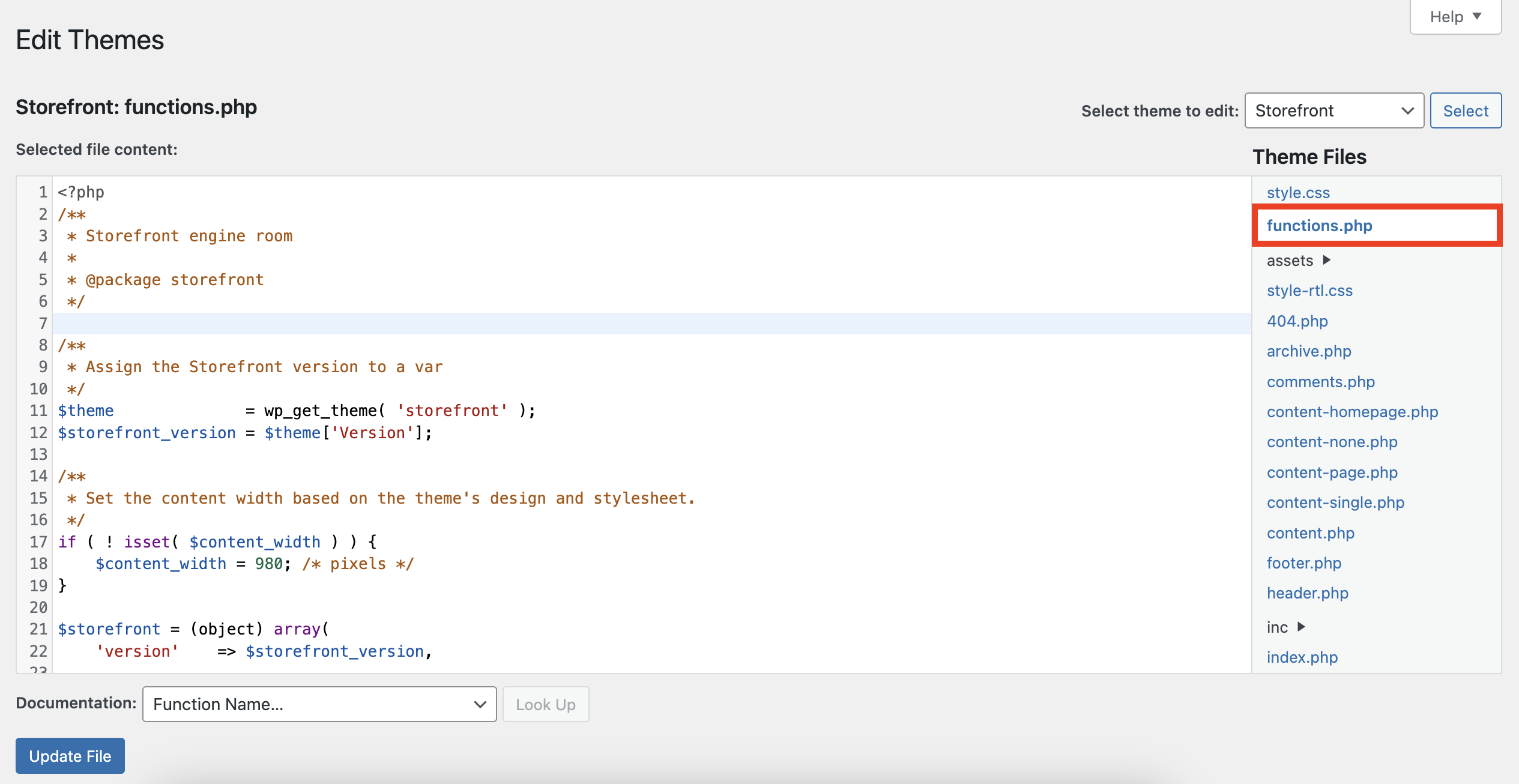Click line number 13 in the gutter
Screen dimensions: 1519x784
pyautogui.click(x=38, y=454)
